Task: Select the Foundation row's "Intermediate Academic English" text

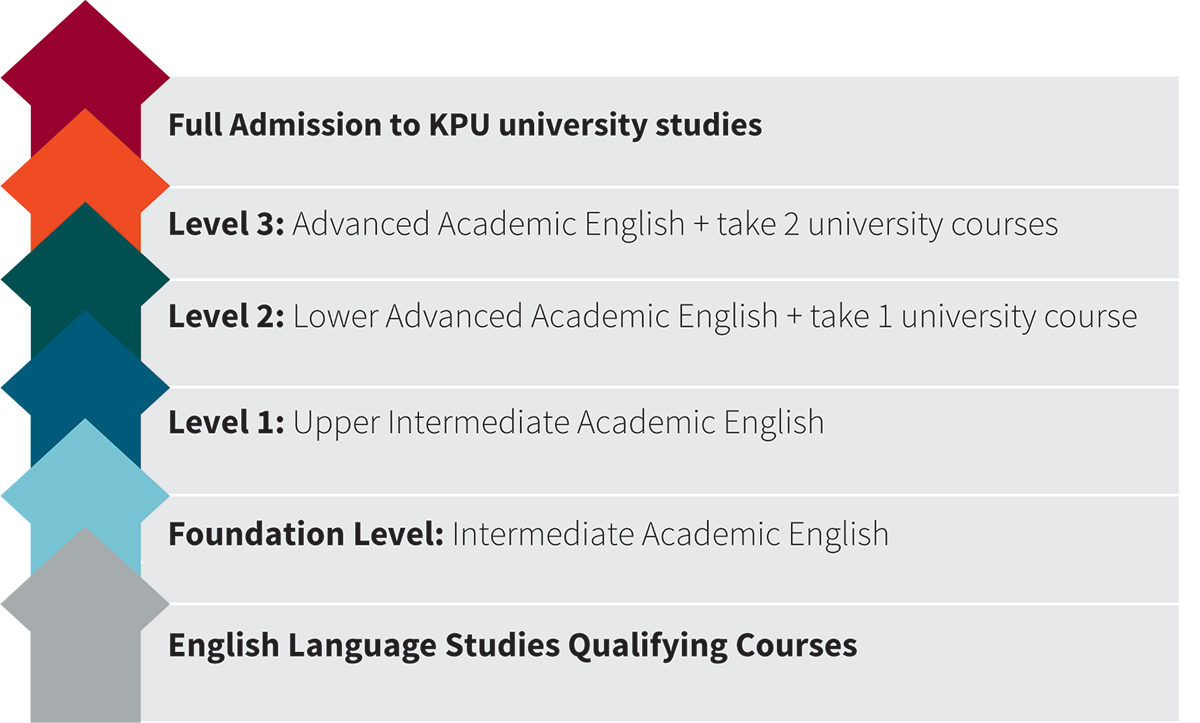Action: coord(670,534)
